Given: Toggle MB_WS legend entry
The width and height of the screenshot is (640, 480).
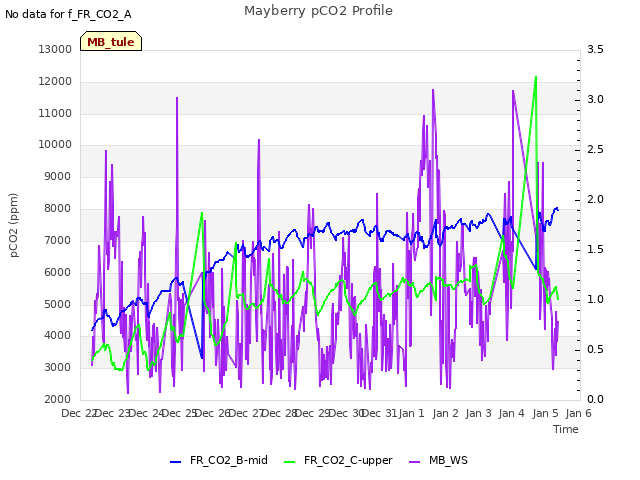Looking at the screenshot, I should click(438, 460).
